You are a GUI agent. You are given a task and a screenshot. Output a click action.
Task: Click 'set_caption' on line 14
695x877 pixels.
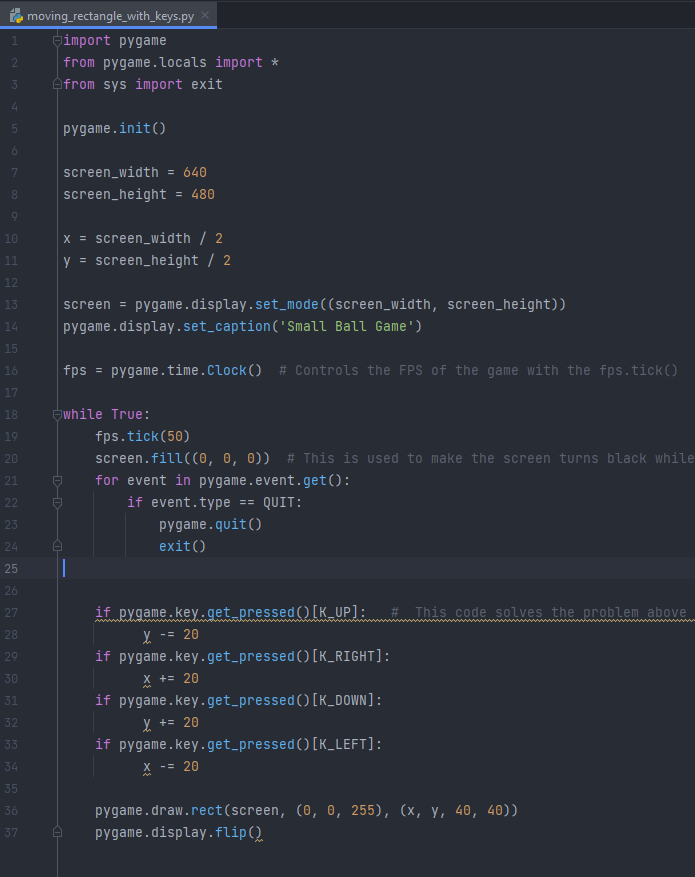pos(227,326)
